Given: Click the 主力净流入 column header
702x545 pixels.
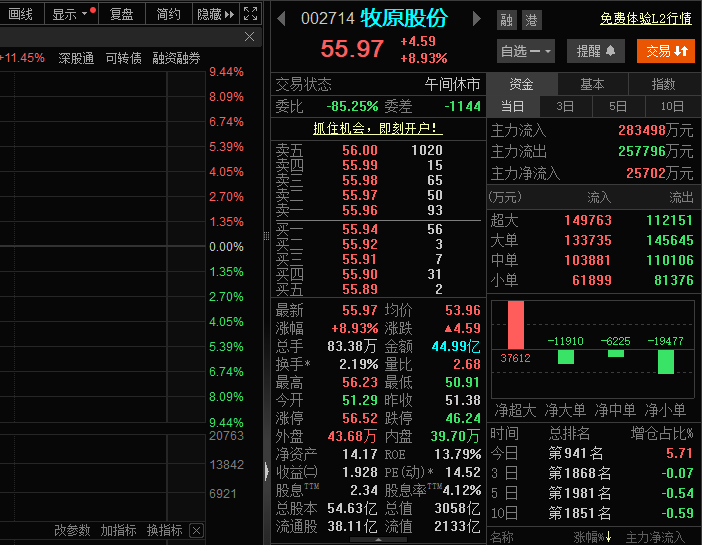Looking at the screenshot, I should (x=655, y=537).
